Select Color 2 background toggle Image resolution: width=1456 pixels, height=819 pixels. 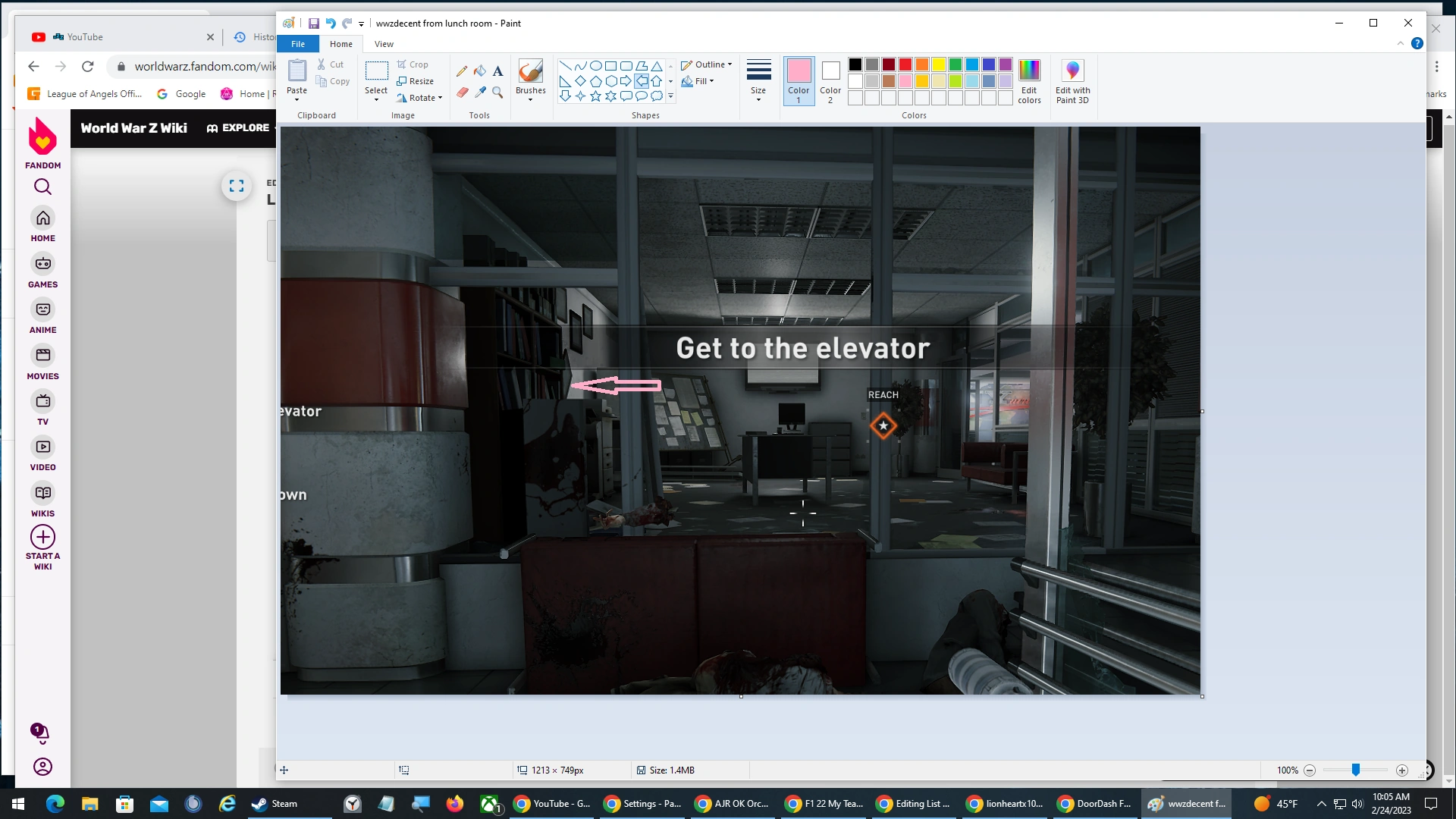pyautogui.click(x=830, y=81)
